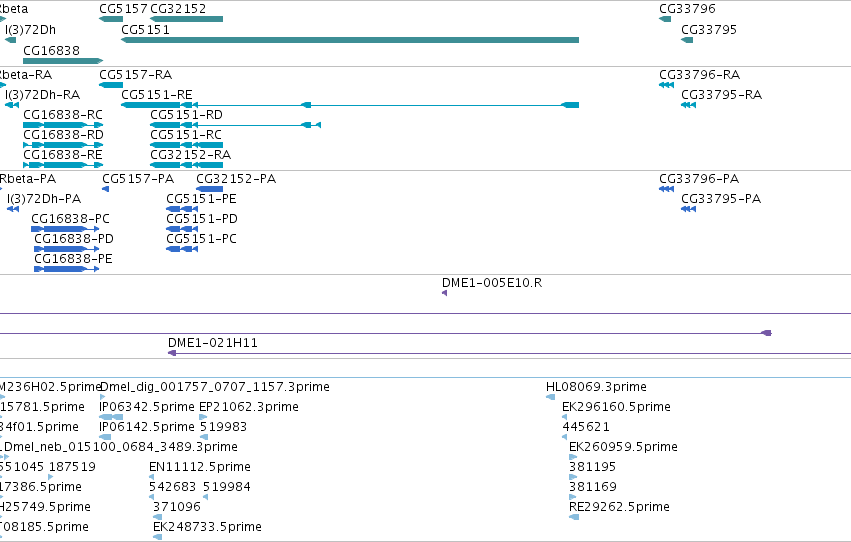Image resolution: width=851 pixels, height=542 pixels.
Task: Select the DME1-021H11 clone end arrow
Action: 172,353
